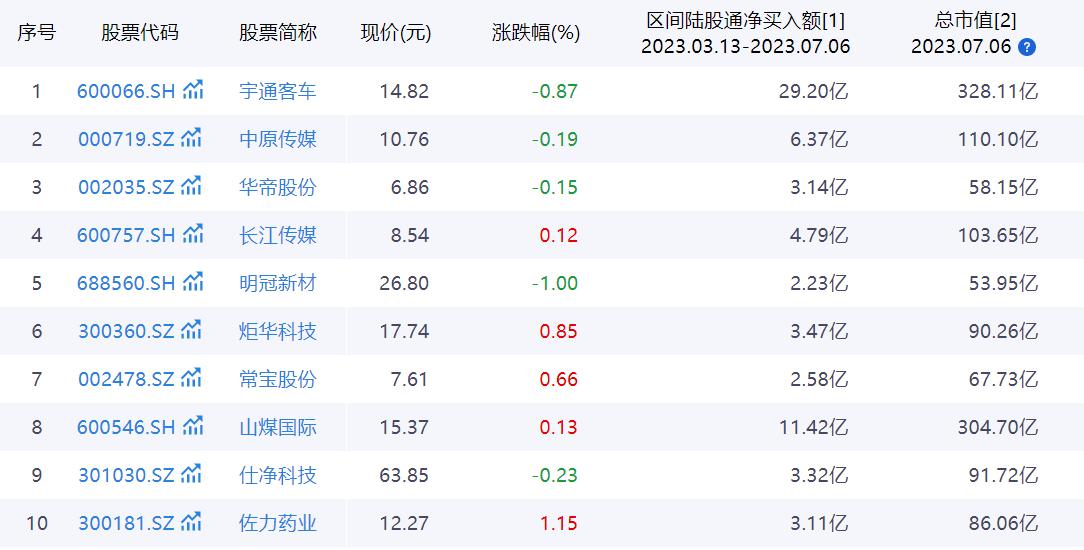The width and height of the screenshot is (1084, 550).
Task: Open stock code link 600066.SH
Action: point(127,91)
